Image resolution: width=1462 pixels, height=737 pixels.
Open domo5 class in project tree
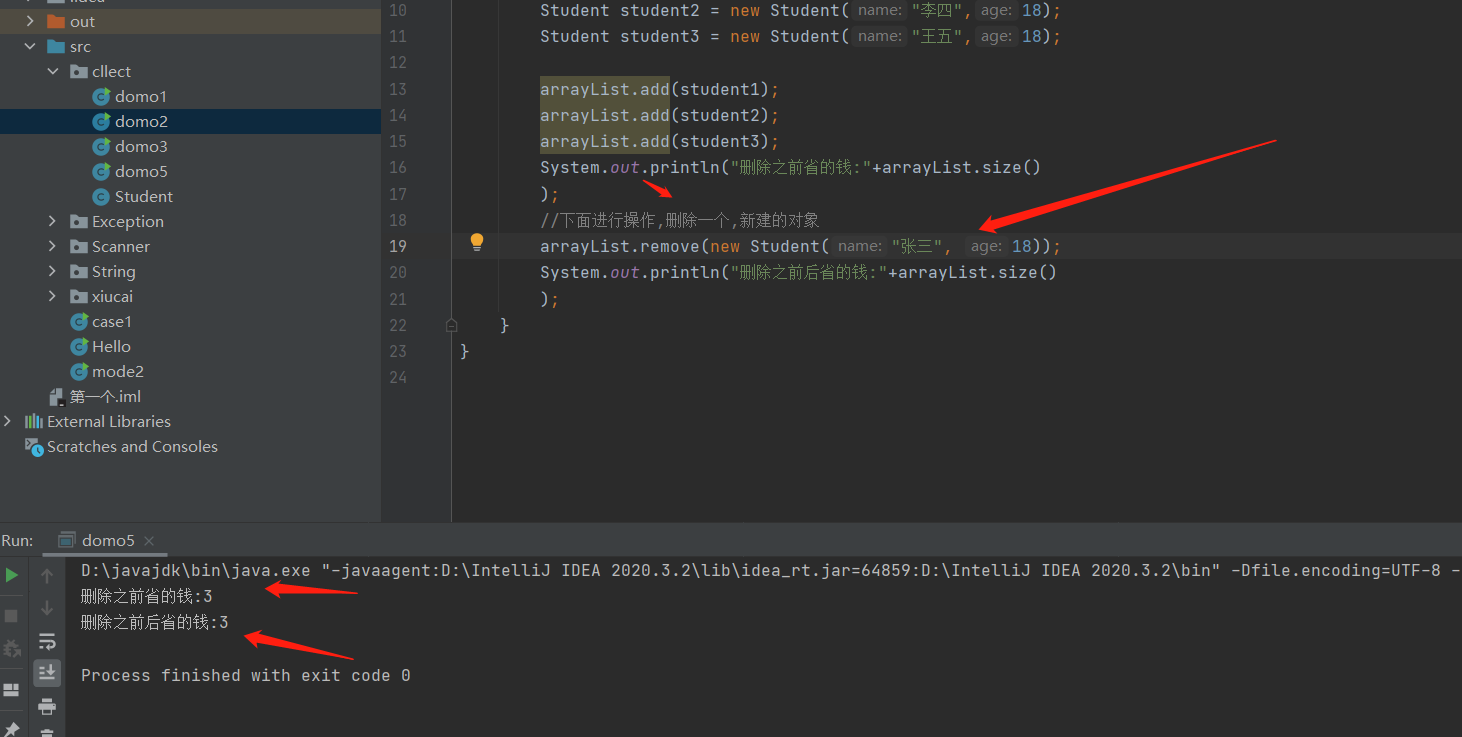point(141,171)
